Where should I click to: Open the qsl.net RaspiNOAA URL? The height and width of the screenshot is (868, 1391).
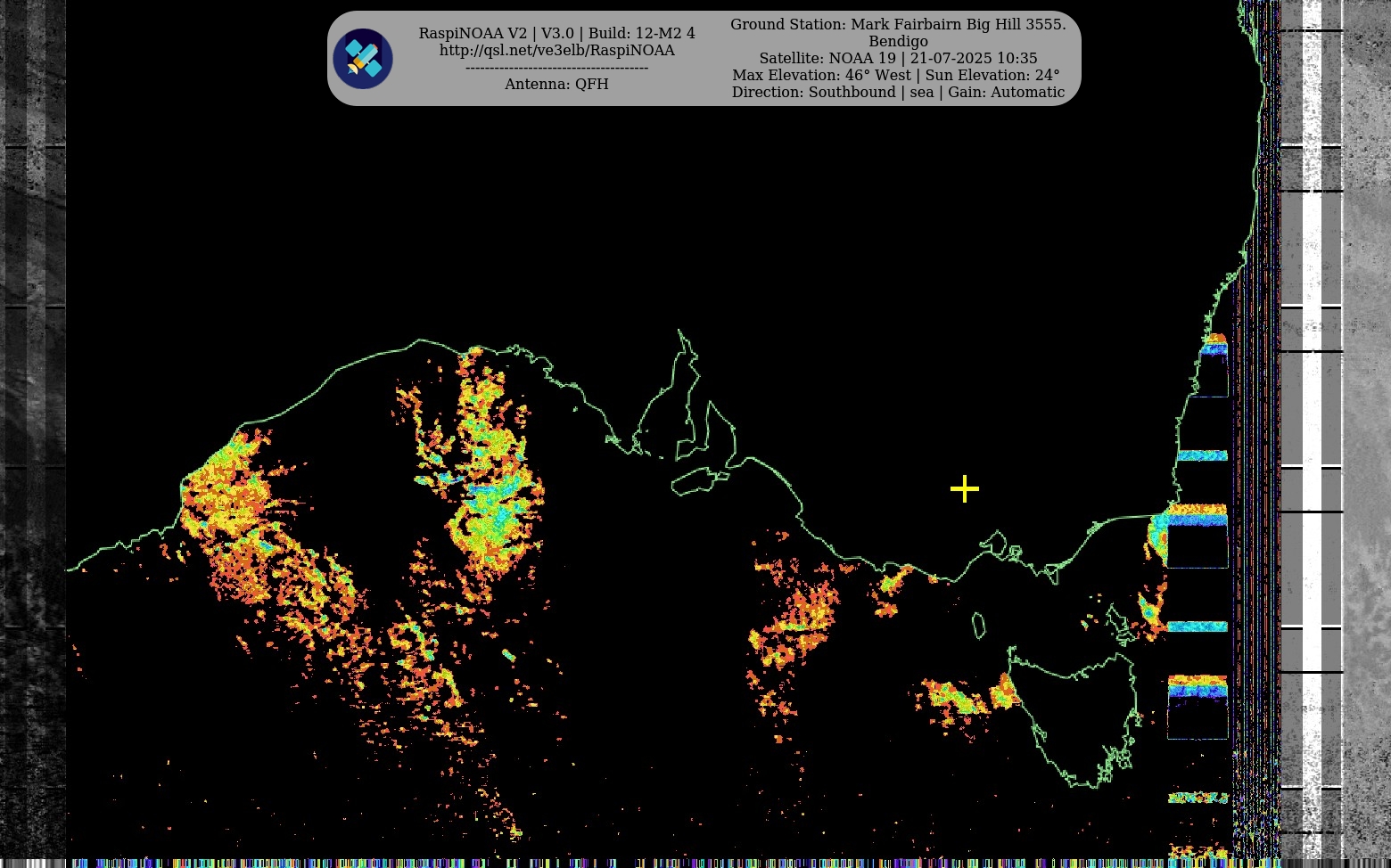coord(556,51)
